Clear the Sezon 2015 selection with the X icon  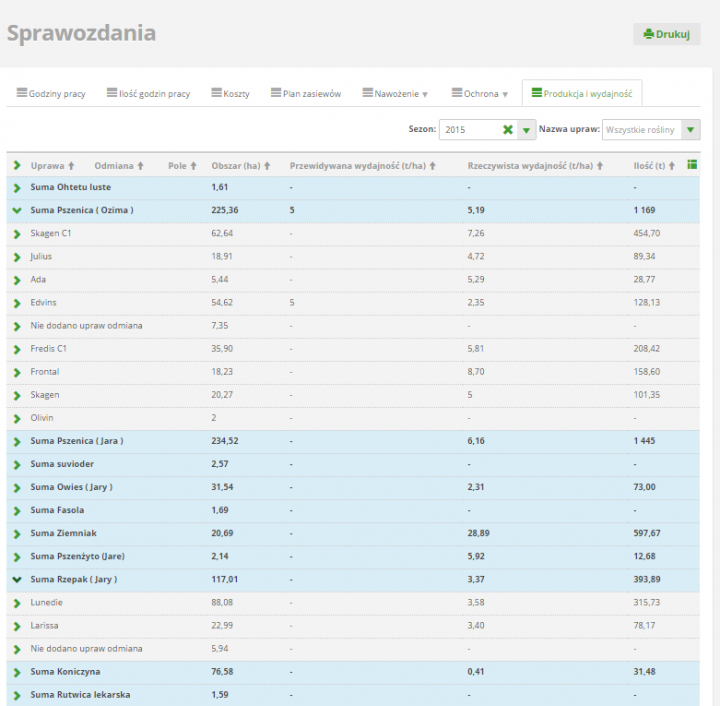[x=507, y=130]
